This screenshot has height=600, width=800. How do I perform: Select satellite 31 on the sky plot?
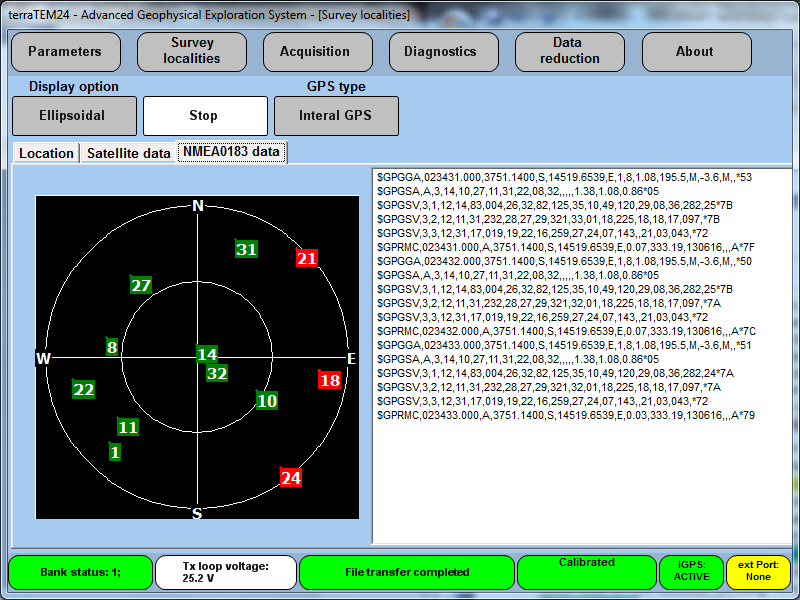click(x=246, y=249)
